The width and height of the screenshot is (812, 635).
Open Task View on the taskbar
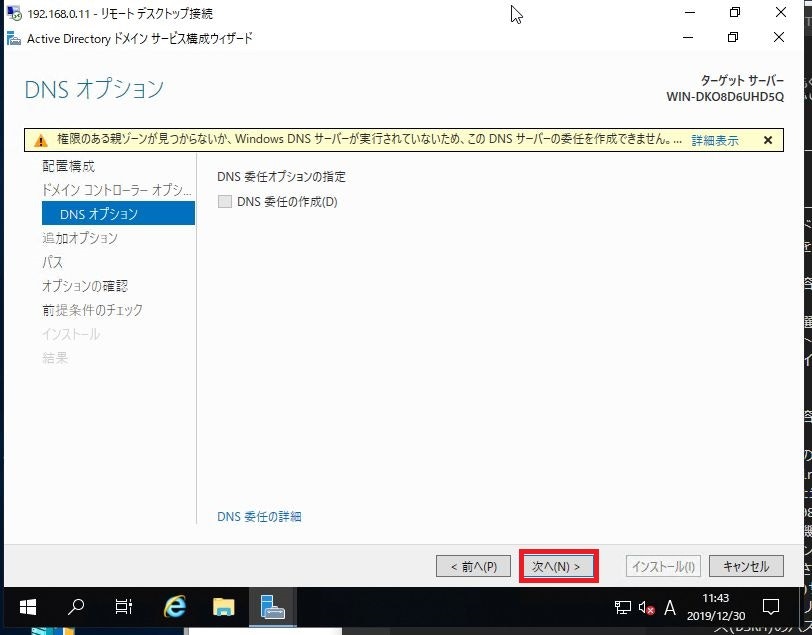point(123,607)
